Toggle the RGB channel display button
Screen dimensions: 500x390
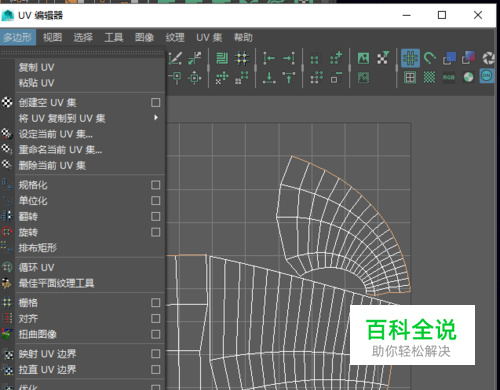pos(449,78)
